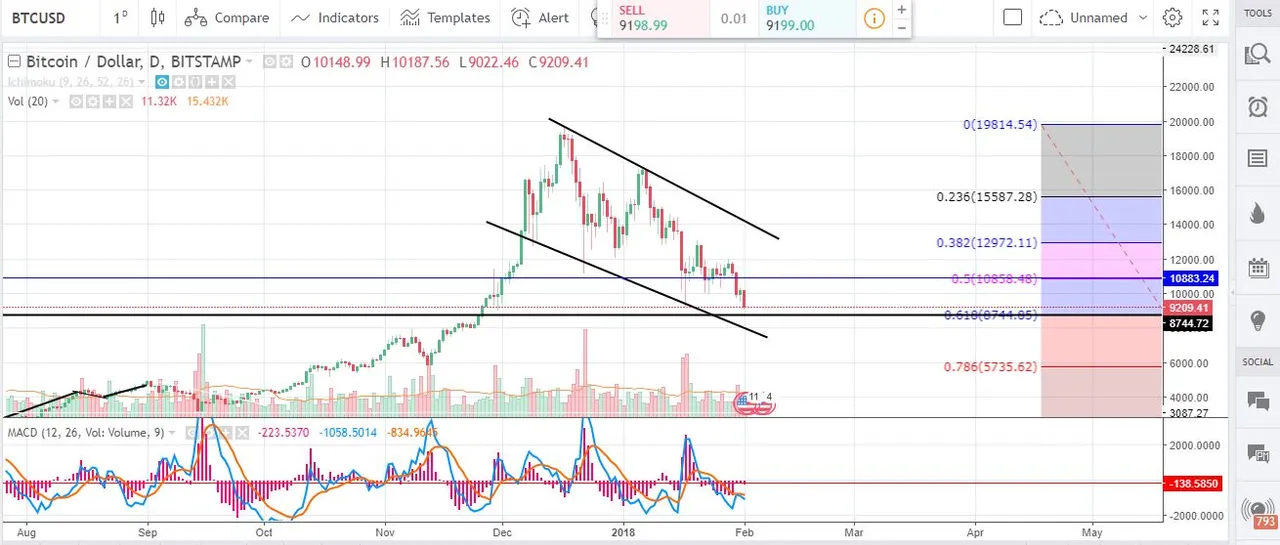Screen dimensions: 1280x545
Task: Open private messages icon in sidebar
Action: coord(1257,454)
